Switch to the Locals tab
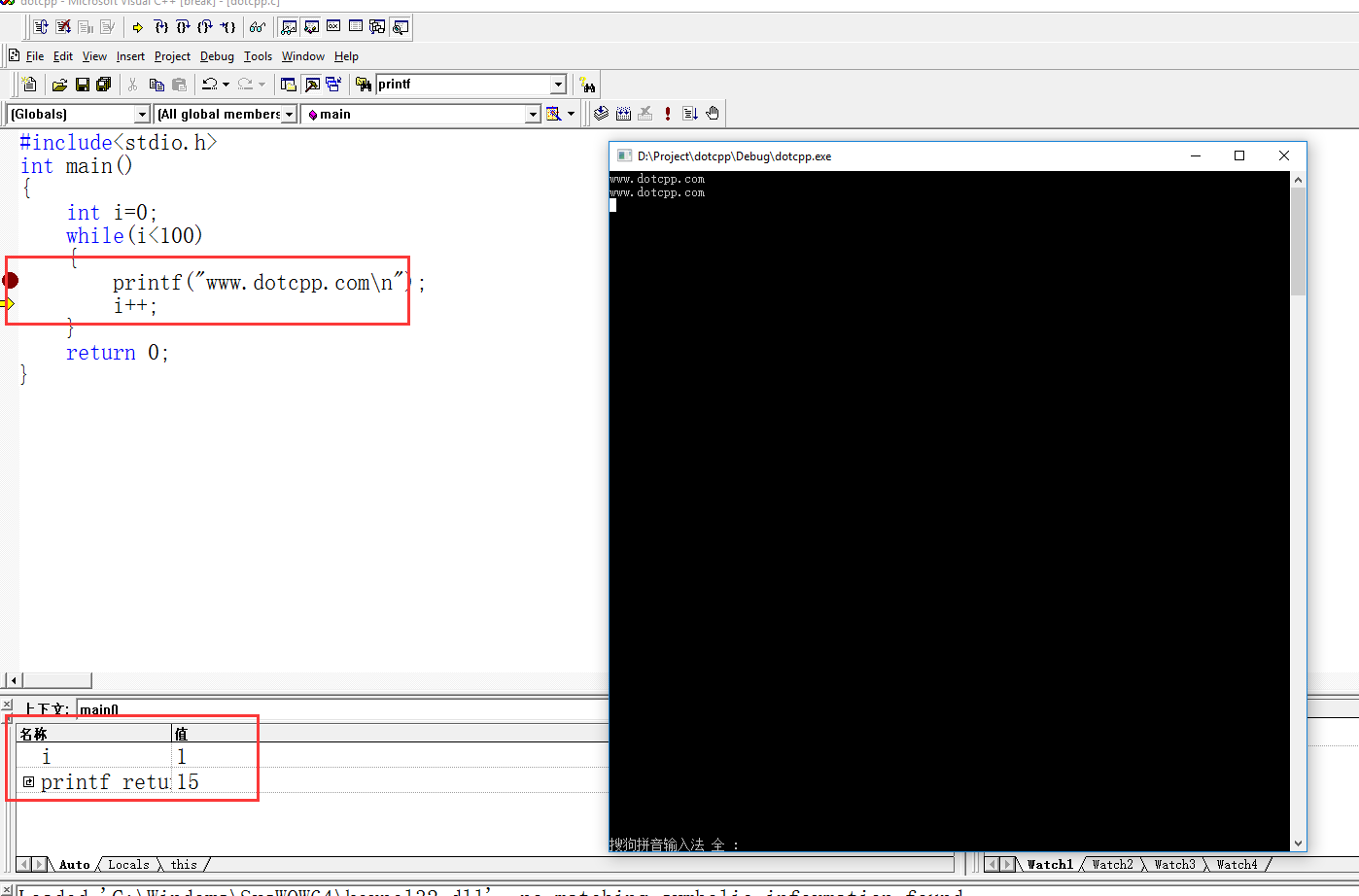Screen dimensions: 1359x896 click(128, 864)
